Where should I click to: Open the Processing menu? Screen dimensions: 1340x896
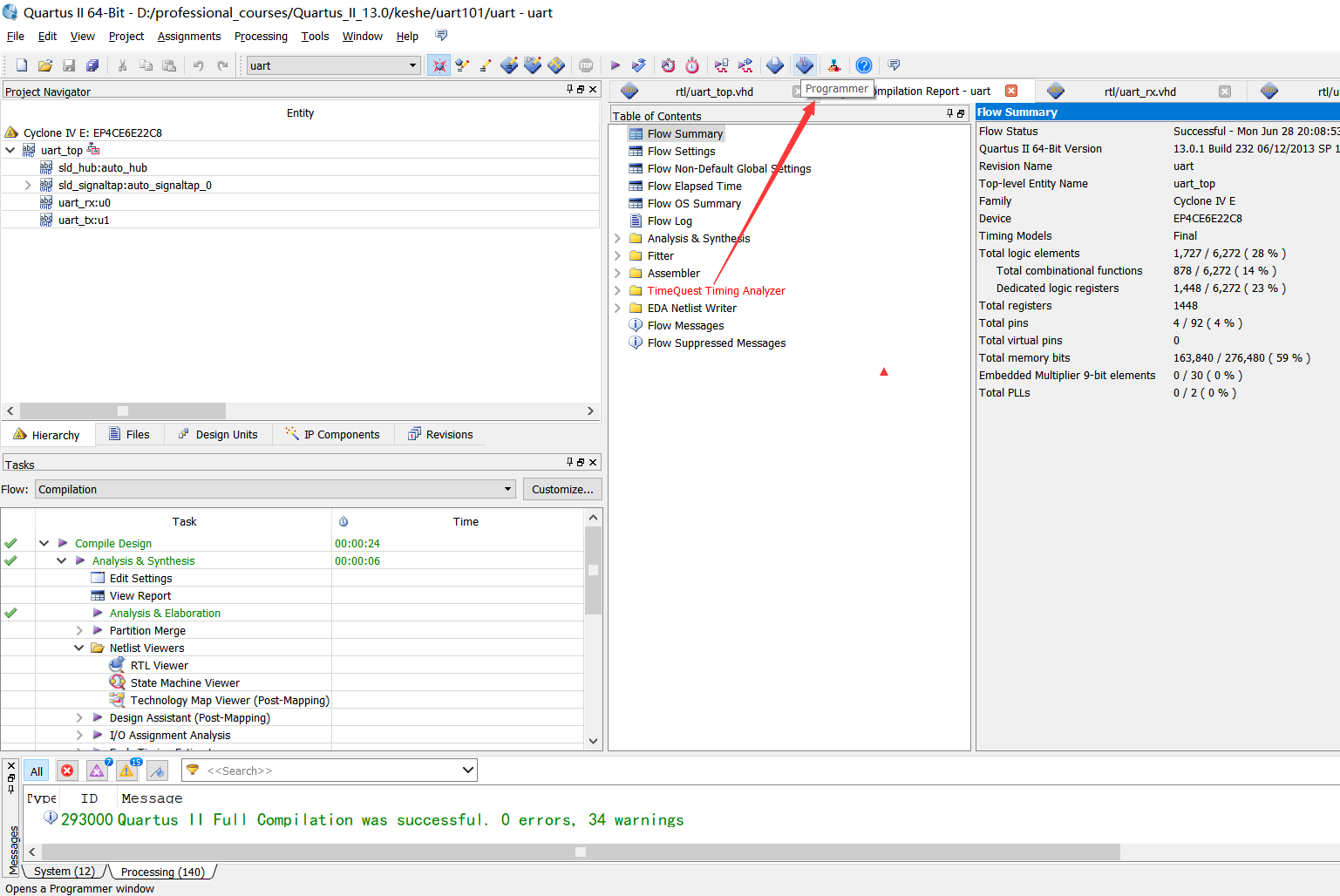[x=261, y=36]
